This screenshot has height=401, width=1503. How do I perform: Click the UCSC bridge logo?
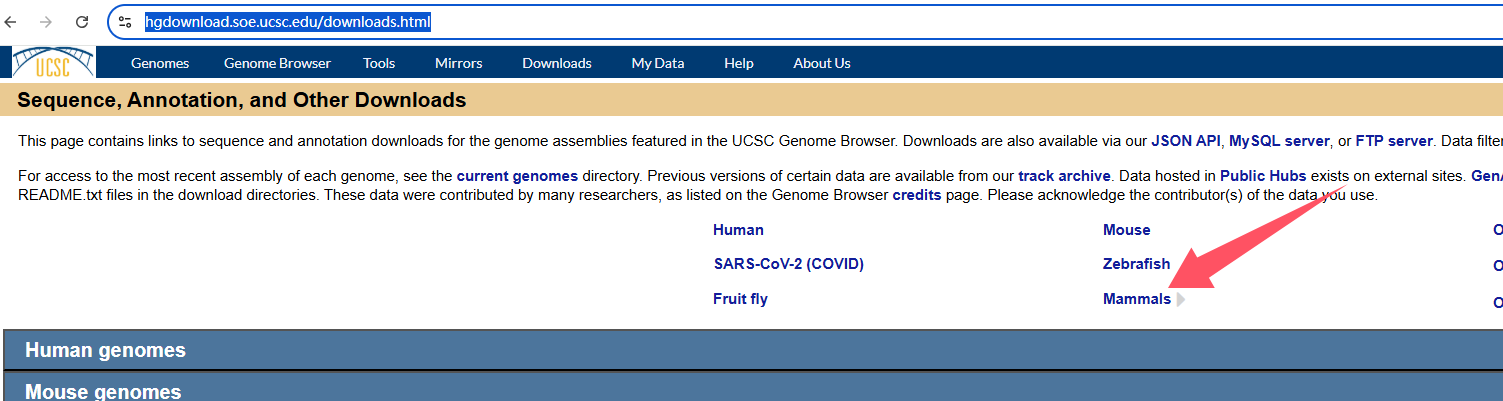click(x=53, y=62)
